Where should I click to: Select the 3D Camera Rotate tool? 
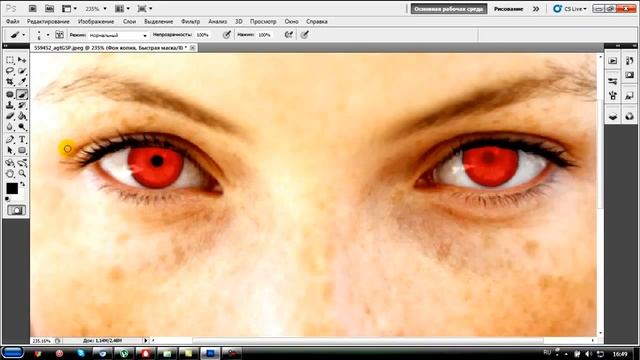22,163
